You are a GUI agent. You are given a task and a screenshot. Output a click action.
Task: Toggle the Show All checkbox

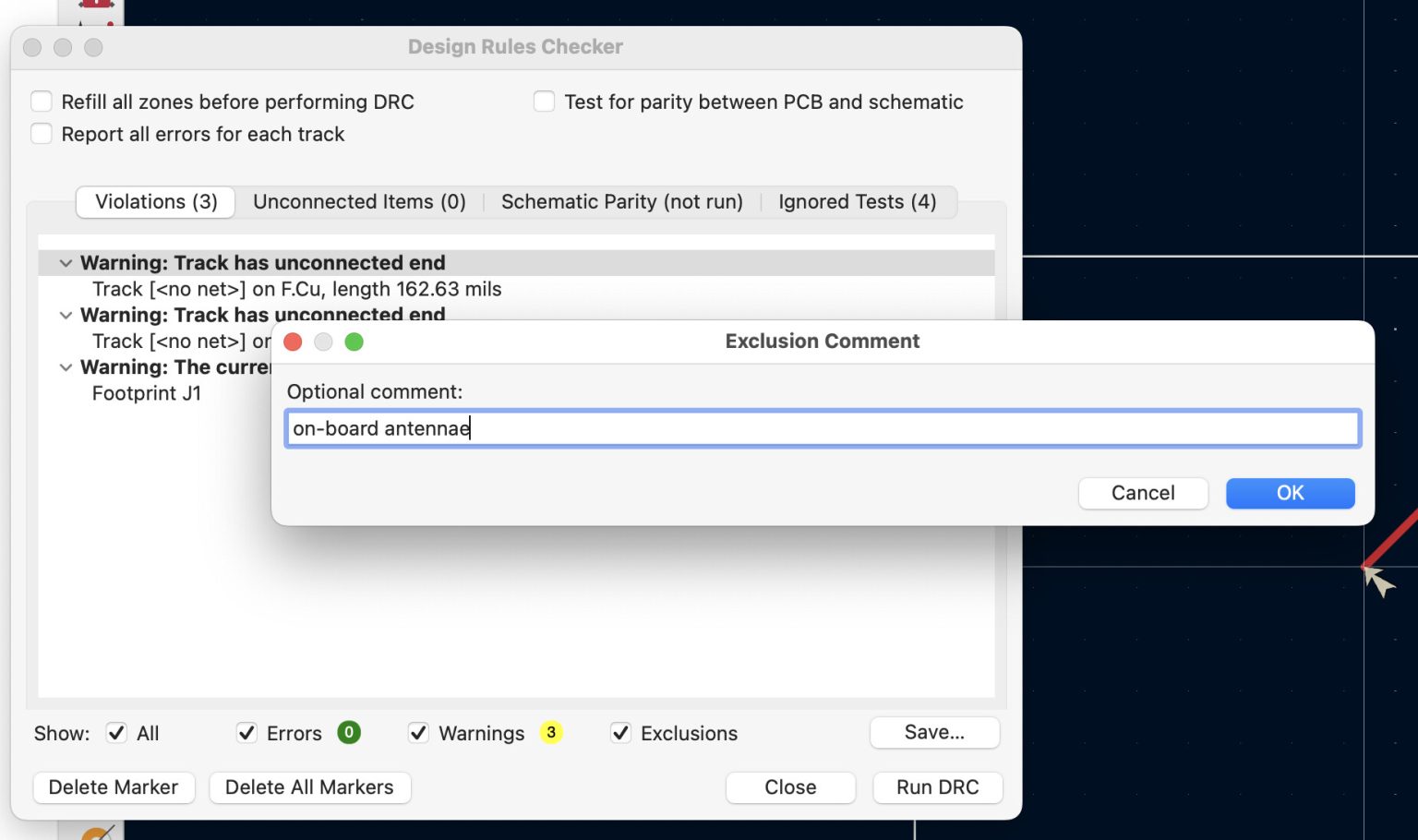tap(116, 733)
